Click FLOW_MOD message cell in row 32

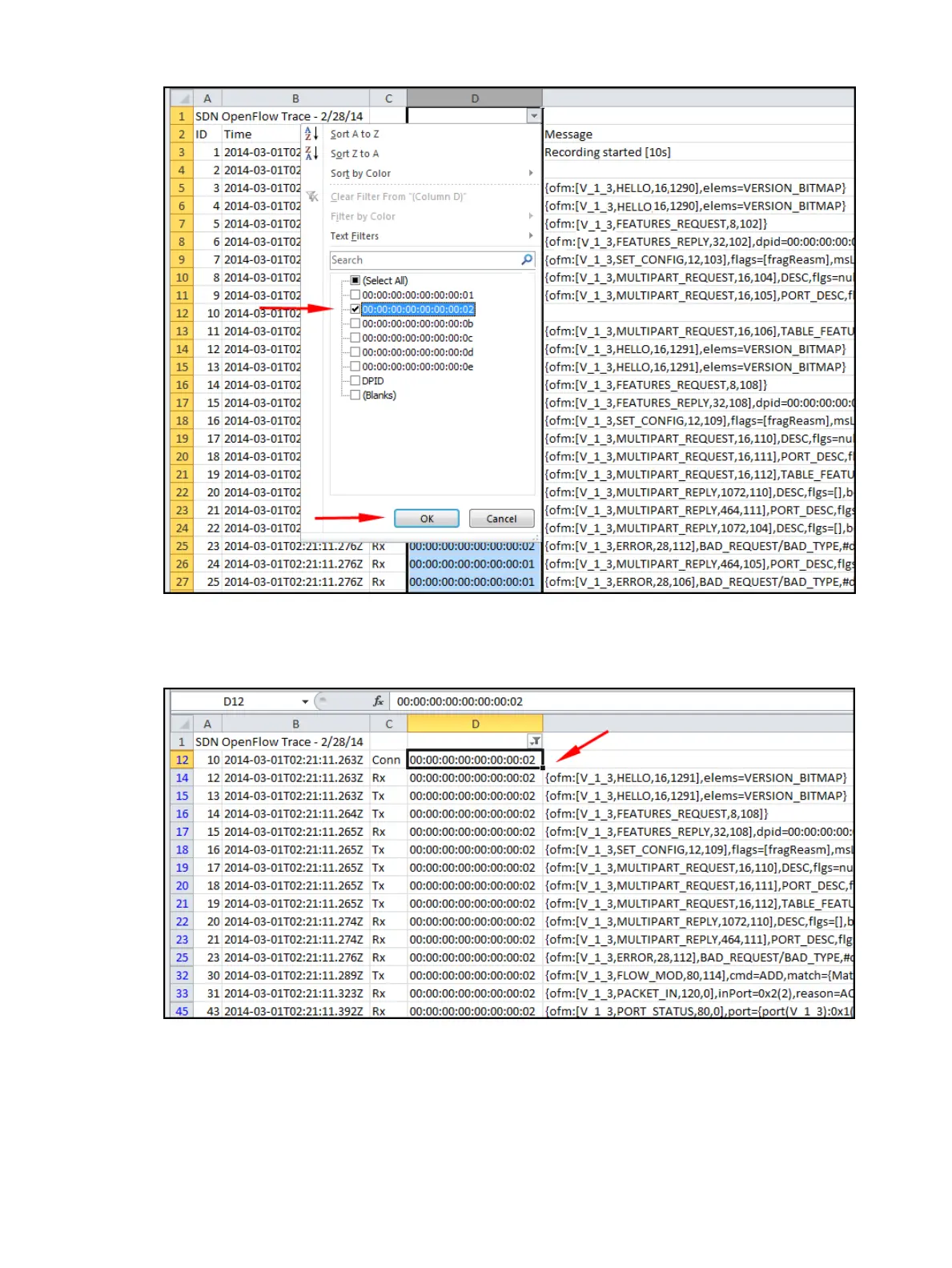tap(699, 975)
